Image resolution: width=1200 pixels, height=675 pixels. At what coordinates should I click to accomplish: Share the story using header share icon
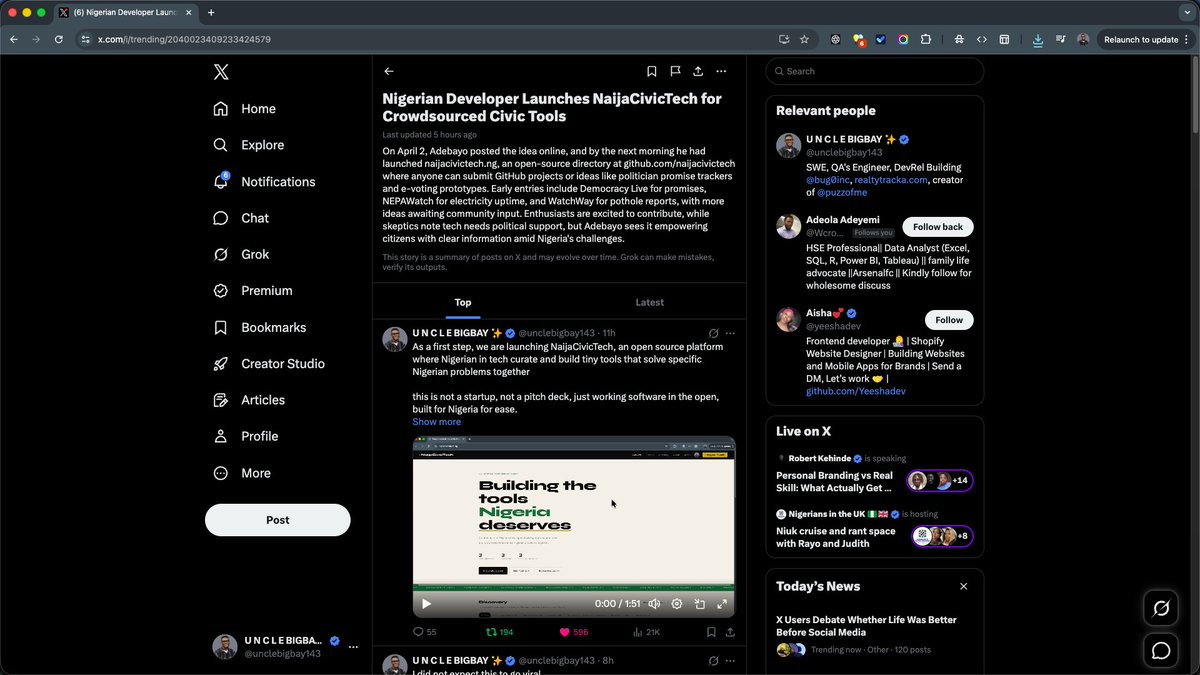pos(698,71)
